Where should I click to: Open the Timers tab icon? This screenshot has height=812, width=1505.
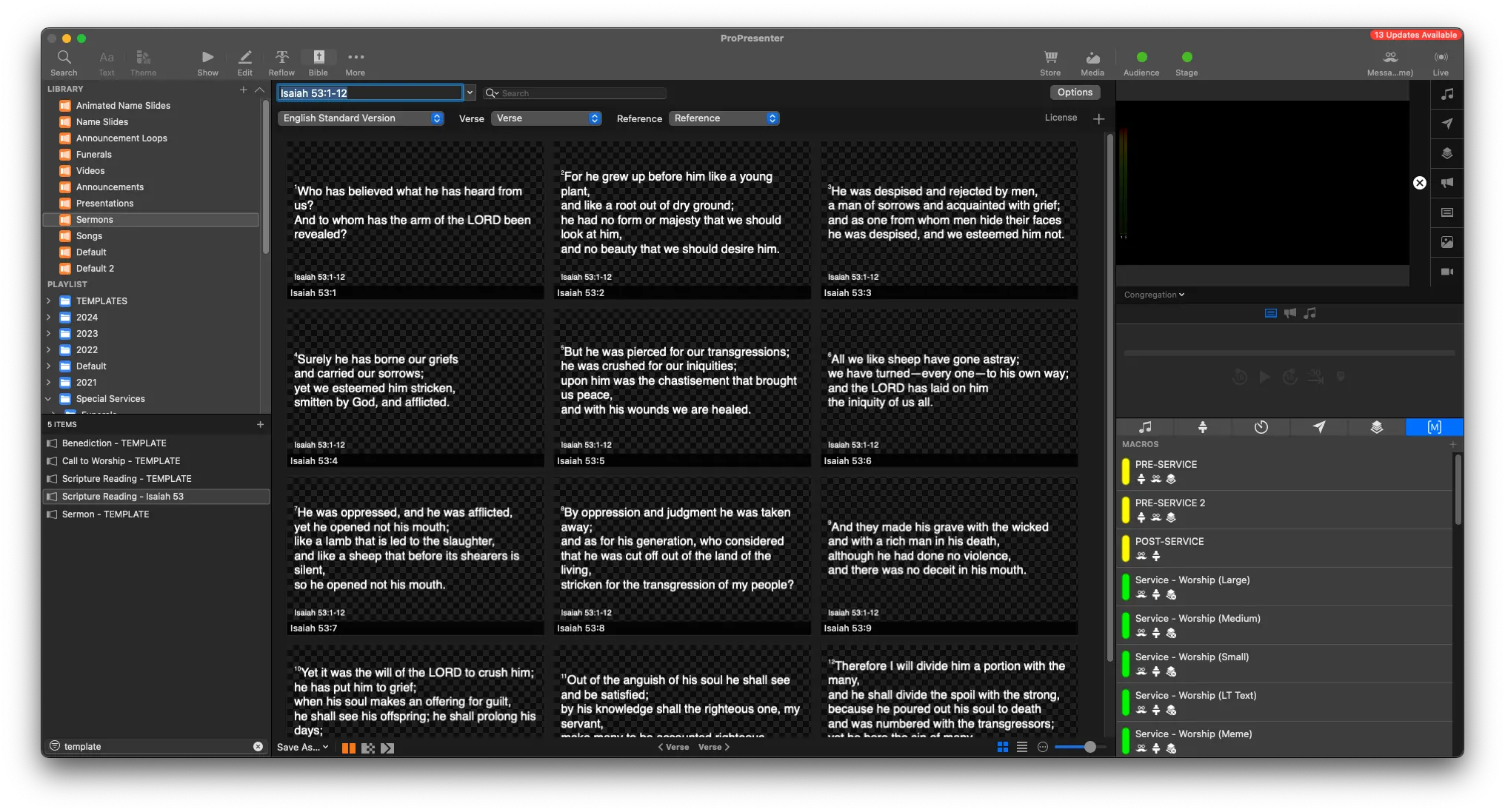(1261, 427)
